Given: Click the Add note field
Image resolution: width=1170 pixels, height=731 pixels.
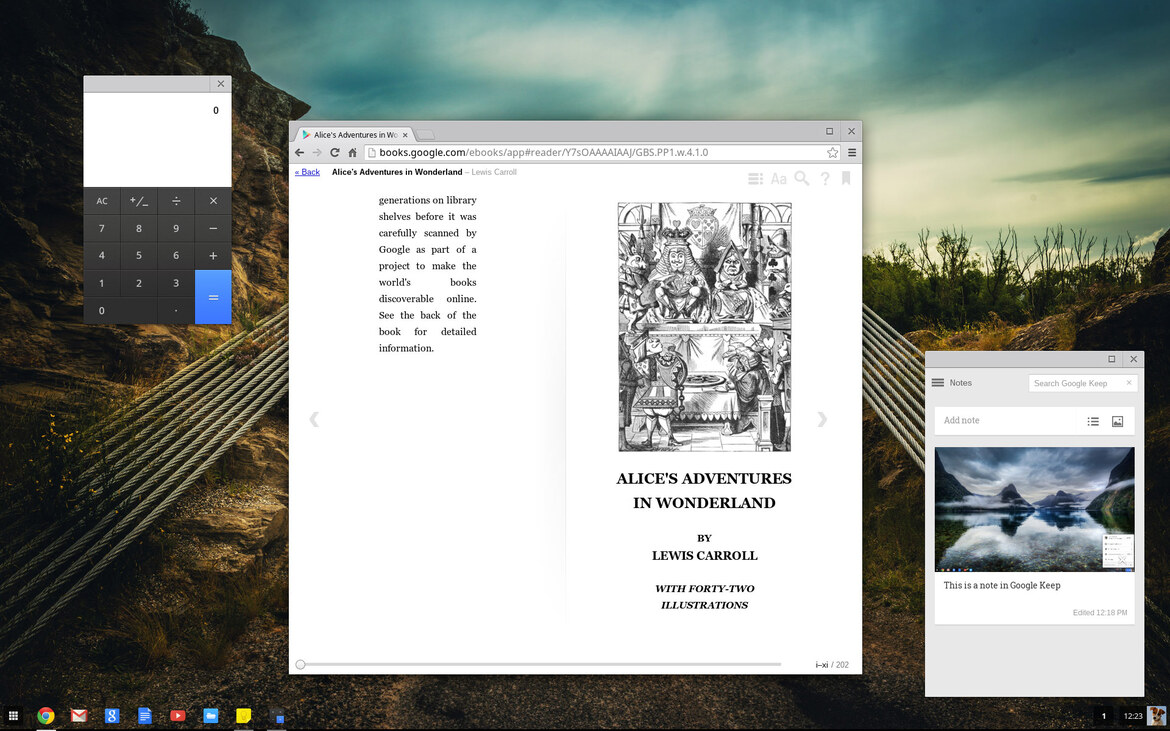Looking at the screenshot, I should 1007,421.
